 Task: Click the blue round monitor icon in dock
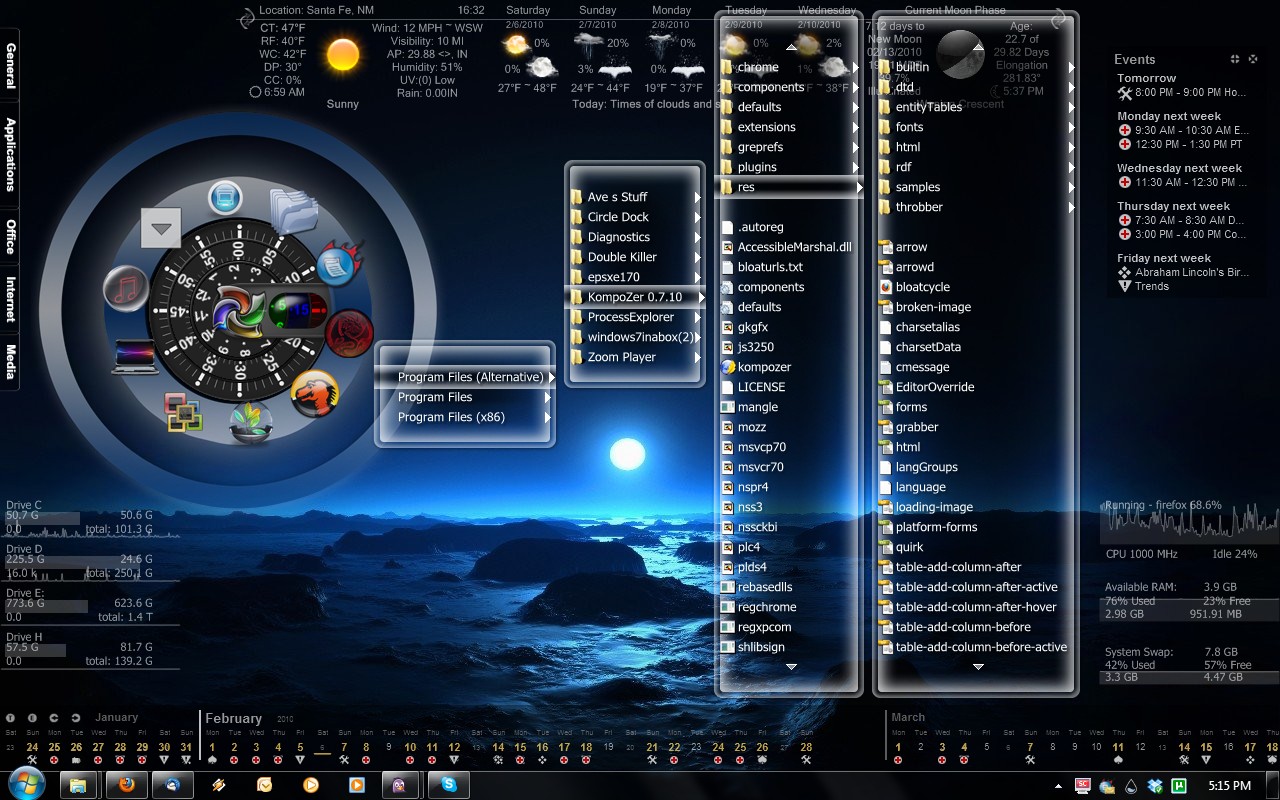(226, 197)
